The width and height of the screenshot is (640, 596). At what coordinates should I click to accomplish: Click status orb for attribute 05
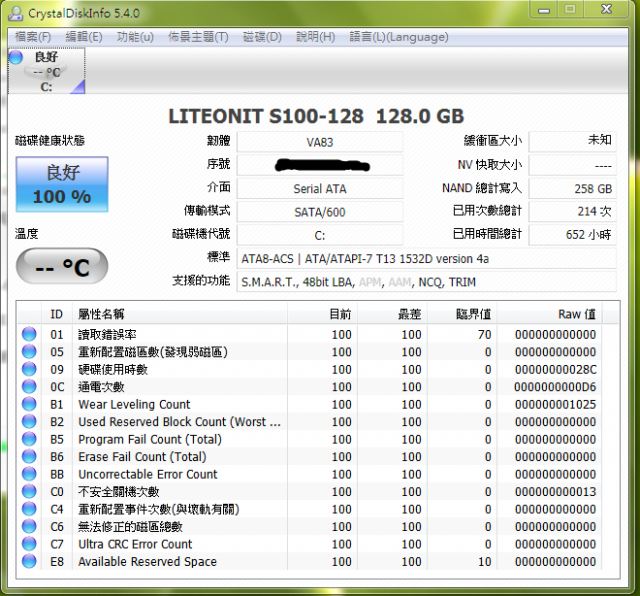click(29, 351)
